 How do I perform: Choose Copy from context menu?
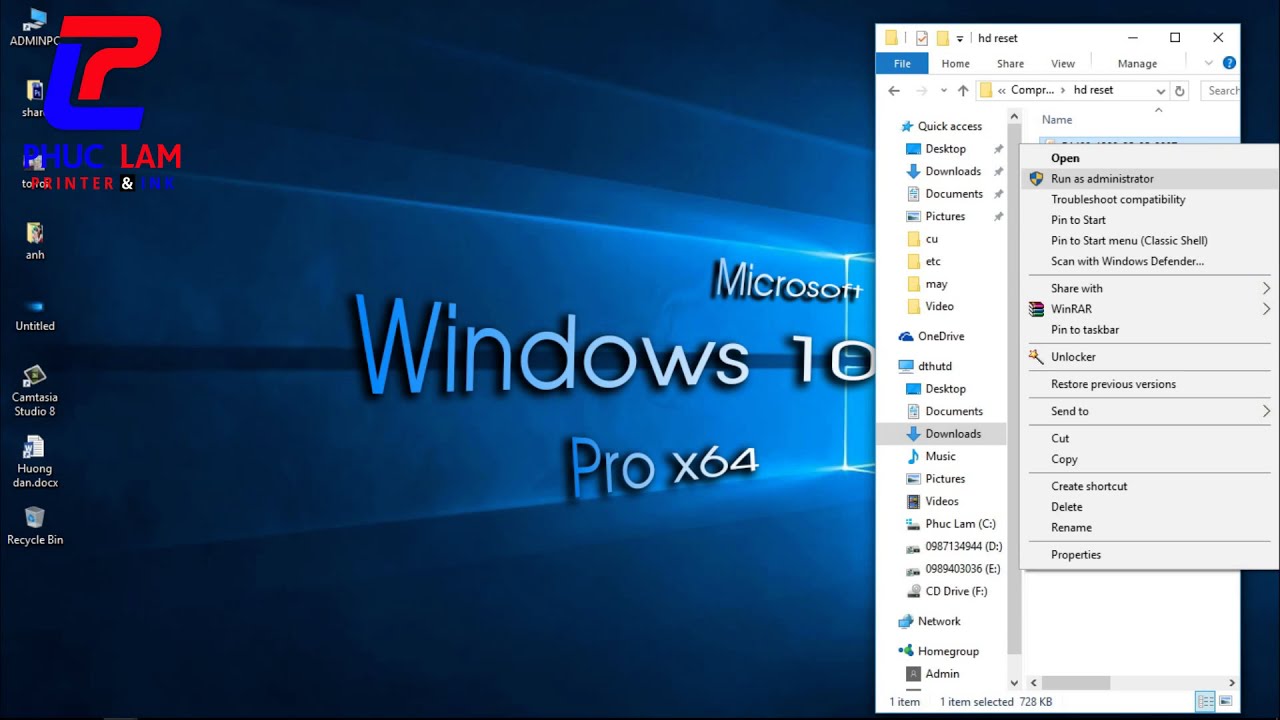click(1149, 459)
